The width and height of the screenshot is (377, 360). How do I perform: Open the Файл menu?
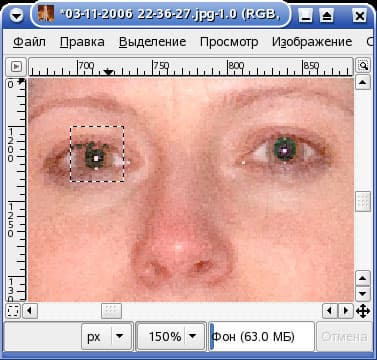(29, 42)
